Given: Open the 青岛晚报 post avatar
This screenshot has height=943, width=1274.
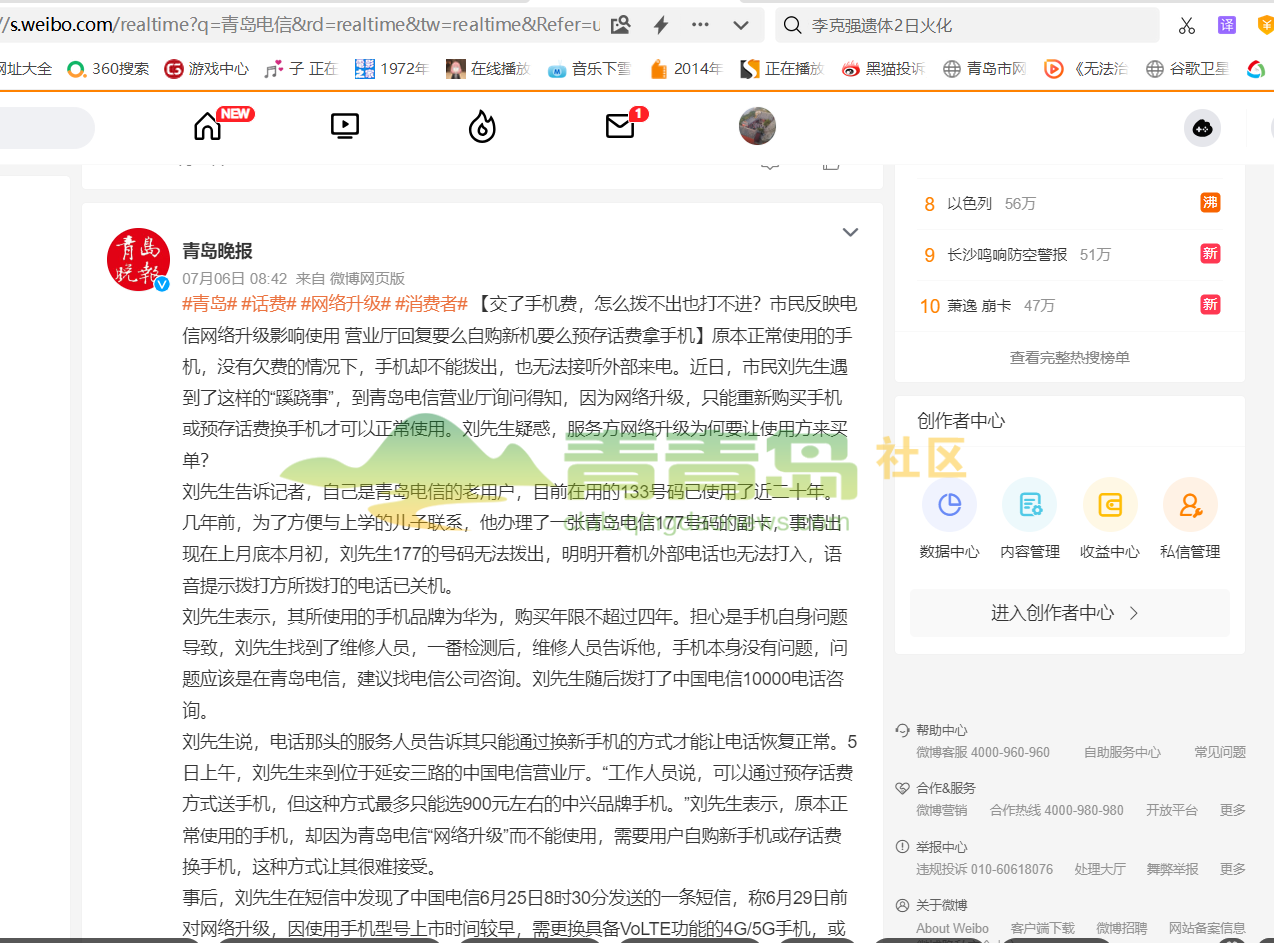Looking at the screenshot, I should click(x=138, y=260).
